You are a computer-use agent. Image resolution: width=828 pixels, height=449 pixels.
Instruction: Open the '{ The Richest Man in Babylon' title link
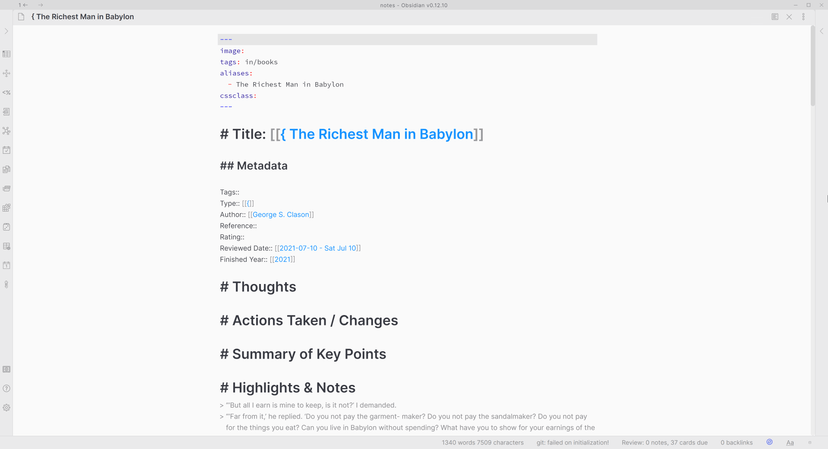pyautogui.click(x=377, y=134)
